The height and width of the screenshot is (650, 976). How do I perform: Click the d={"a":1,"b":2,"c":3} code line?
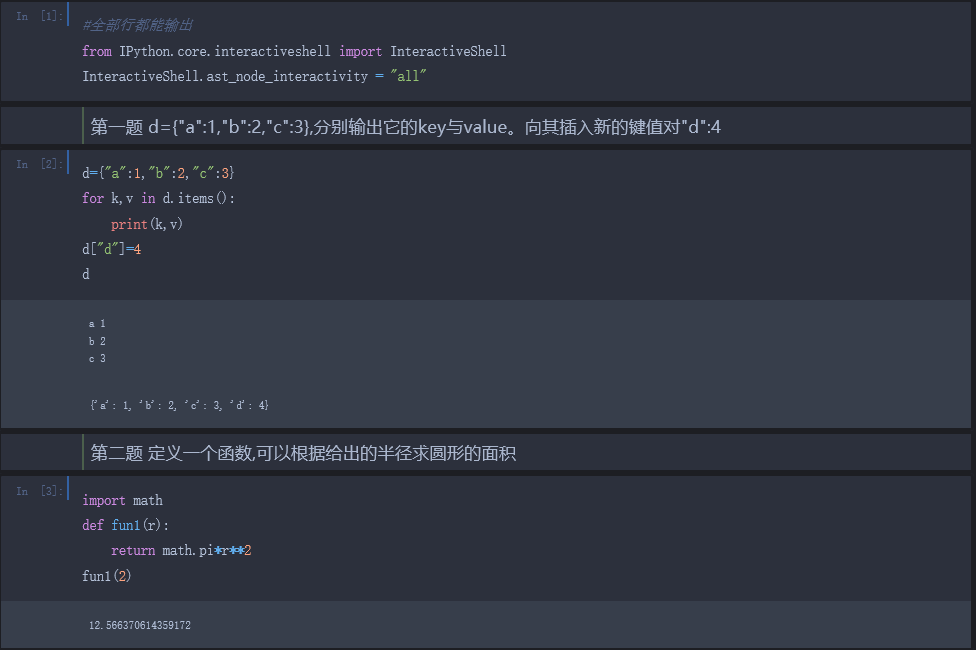158,173
